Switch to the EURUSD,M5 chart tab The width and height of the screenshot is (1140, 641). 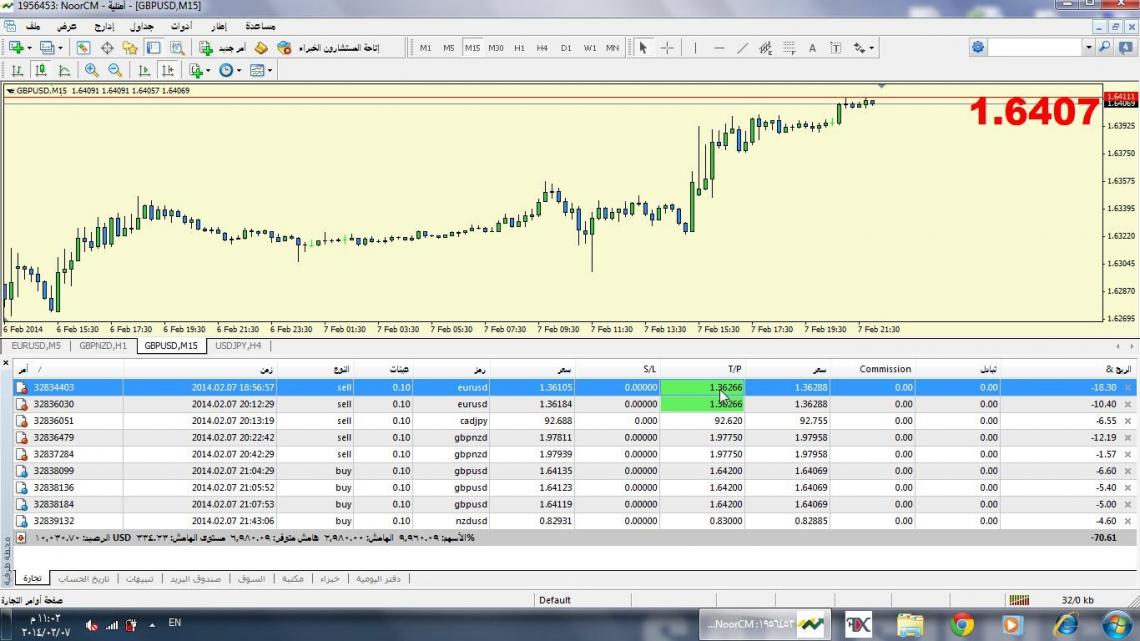[x=36, y=346]
